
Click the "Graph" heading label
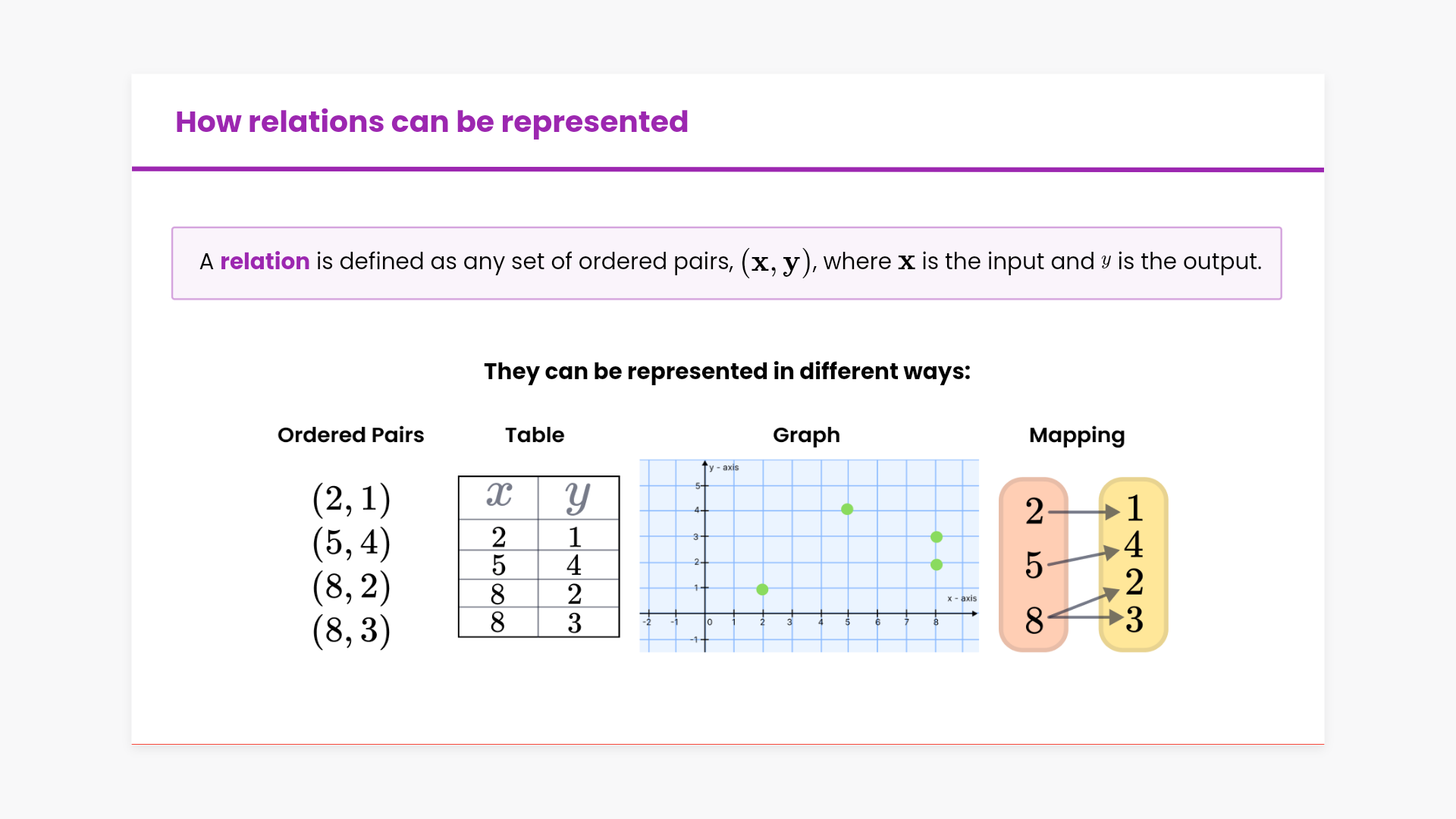(x=806, y=435)
